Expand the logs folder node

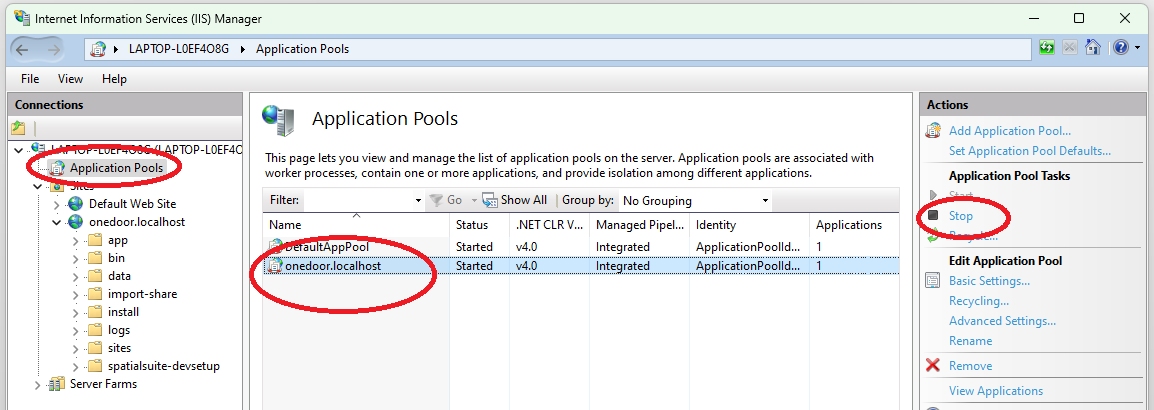click(76, 330)
